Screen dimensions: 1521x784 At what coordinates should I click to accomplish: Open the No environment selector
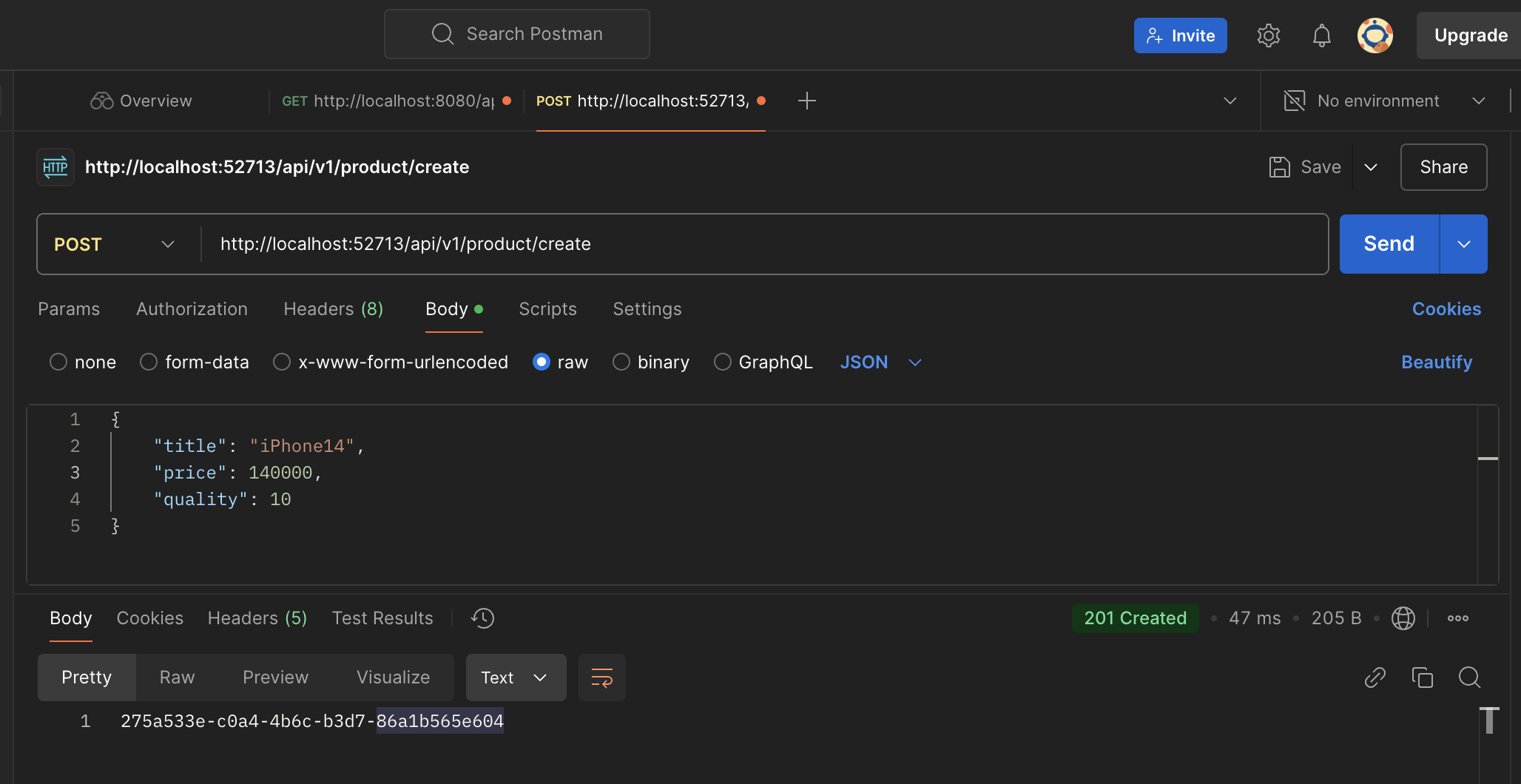tap(1383, 101)
